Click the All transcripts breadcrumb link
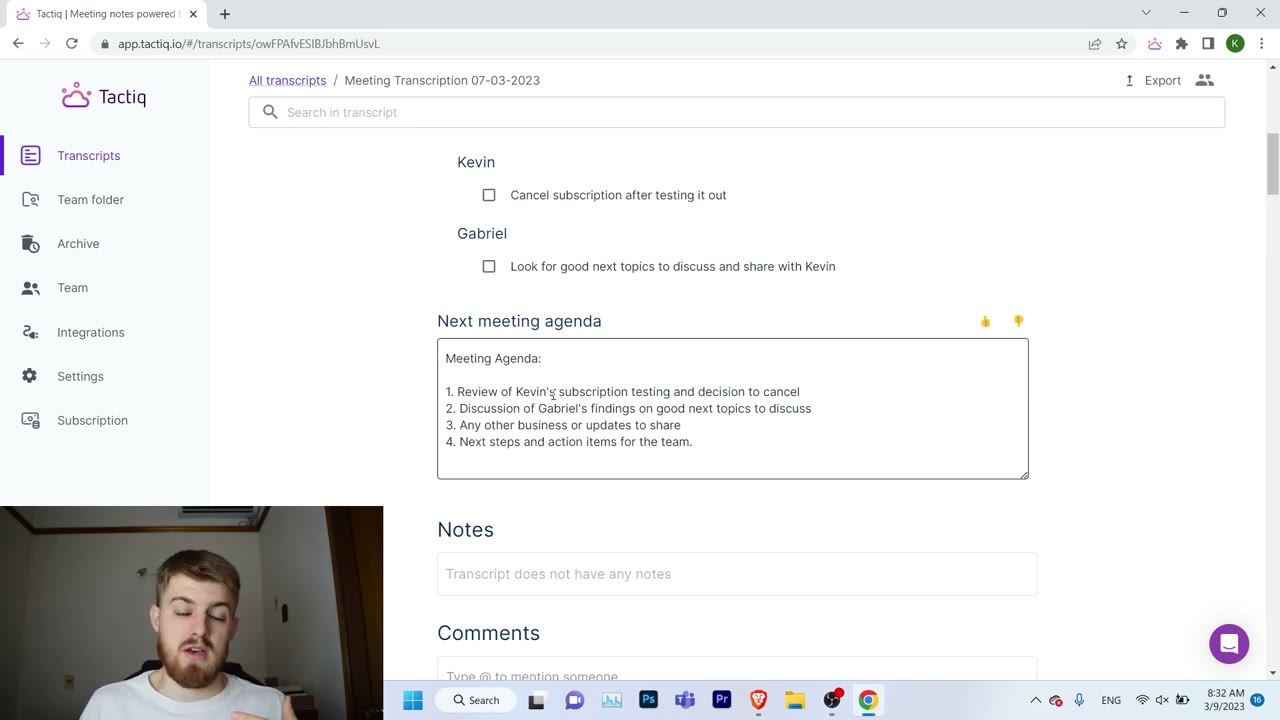Image resolution: width=1280 pixels, height=720 pixels. [287, 80]
